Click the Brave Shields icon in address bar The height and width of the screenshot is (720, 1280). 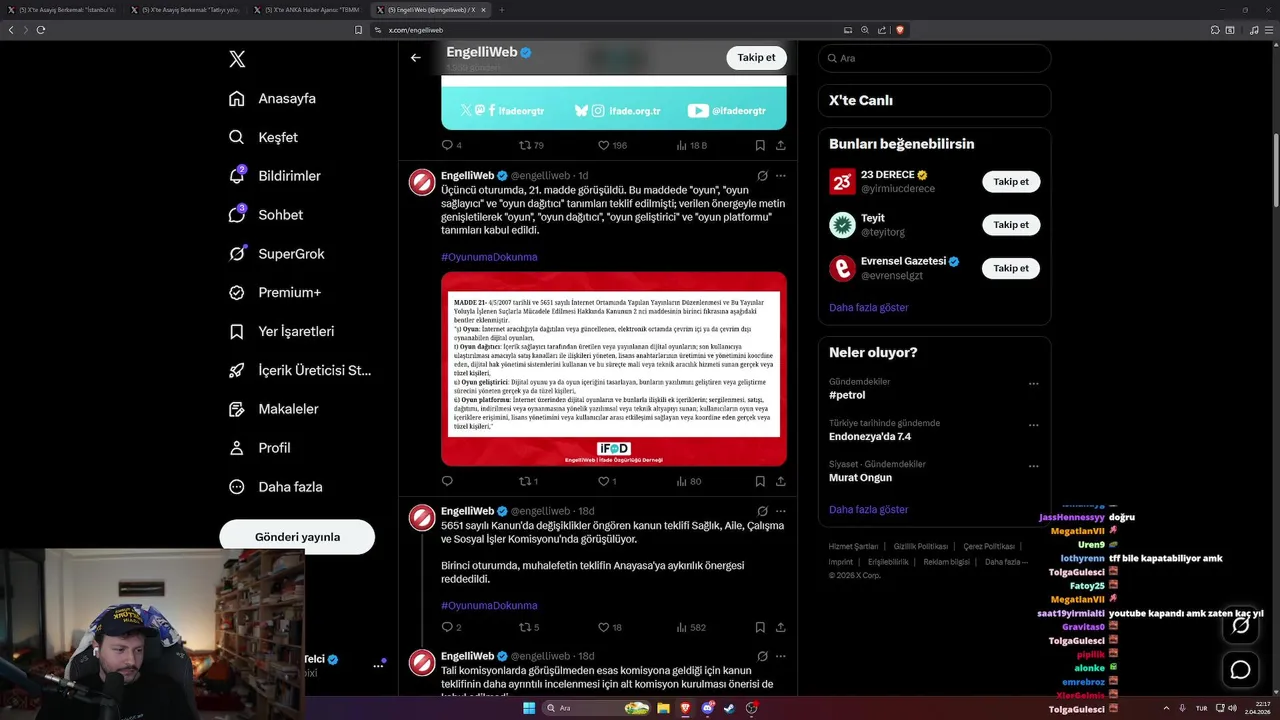click(899, 30)
